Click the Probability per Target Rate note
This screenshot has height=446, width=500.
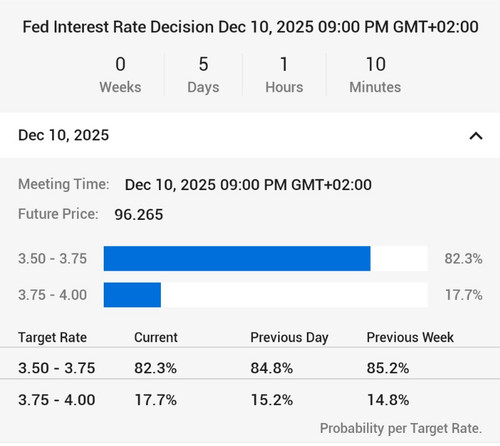point(401,429)
